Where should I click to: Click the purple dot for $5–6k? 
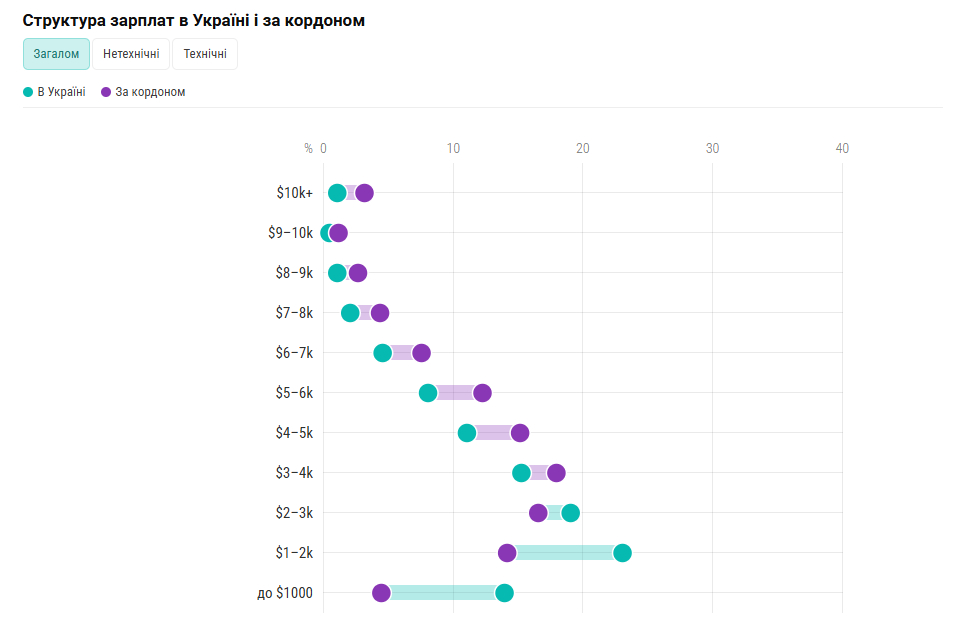point(482,393)
